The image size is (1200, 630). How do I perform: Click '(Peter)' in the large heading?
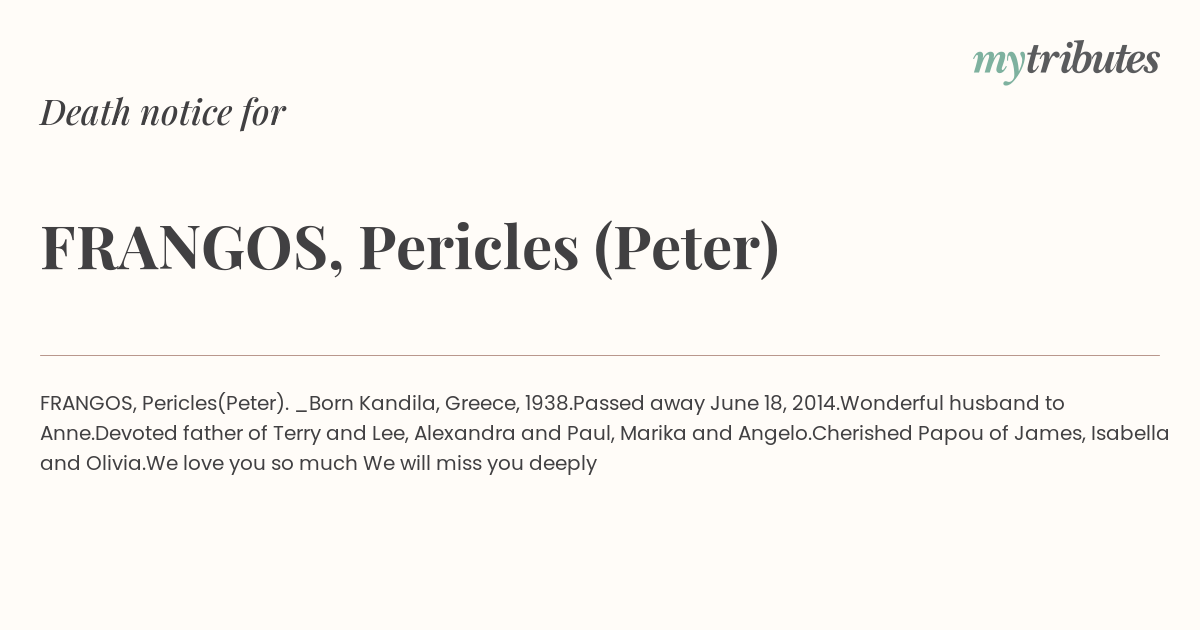pyautogui.click(x=686, y=248)
